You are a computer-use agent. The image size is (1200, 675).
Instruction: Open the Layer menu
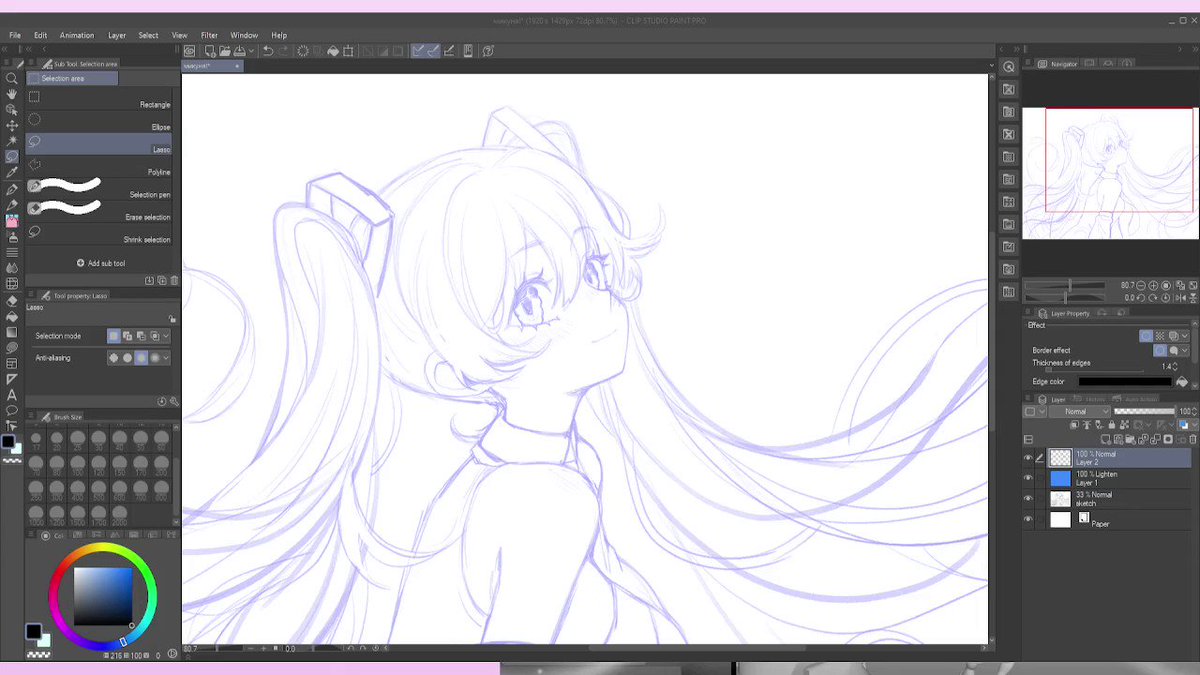[117, 35]
